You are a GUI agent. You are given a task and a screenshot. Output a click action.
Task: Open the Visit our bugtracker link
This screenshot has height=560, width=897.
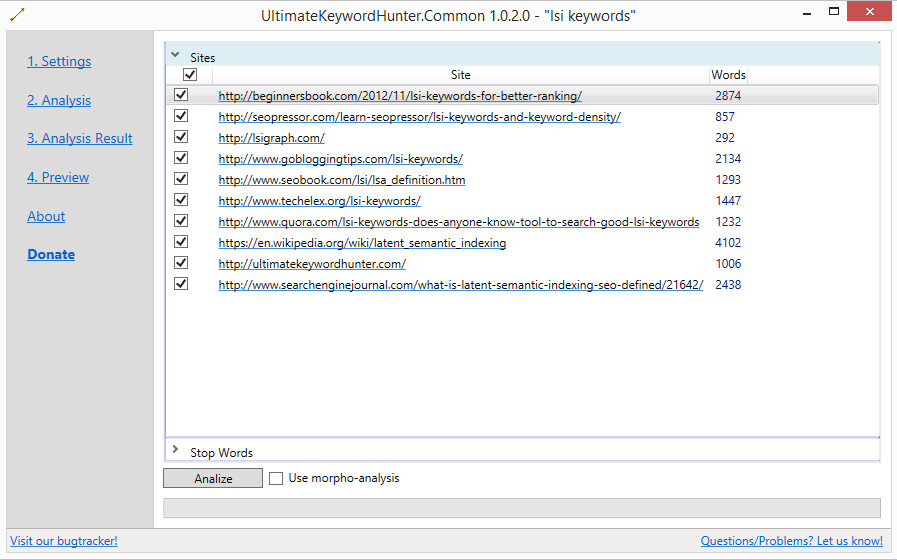(x=63, y=541)
